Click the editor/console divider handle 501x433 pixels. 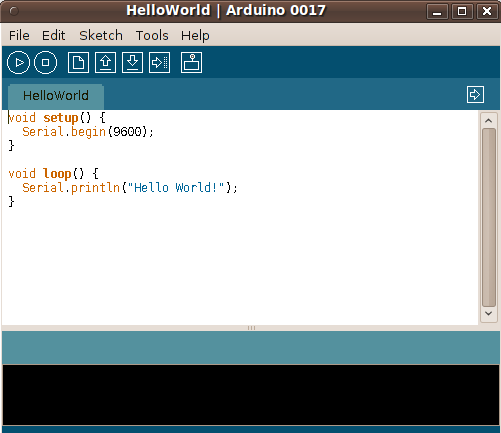[251, 328]
